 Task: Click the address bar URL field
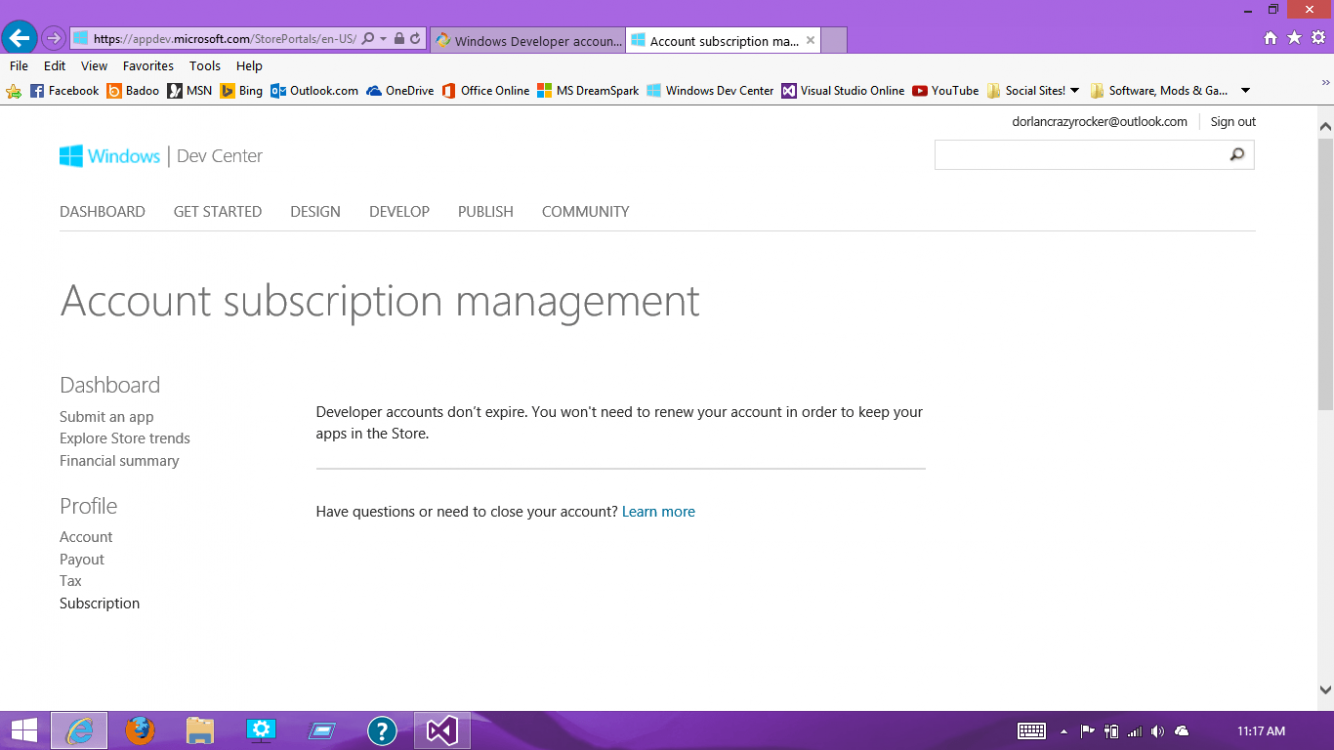[224, 39]
